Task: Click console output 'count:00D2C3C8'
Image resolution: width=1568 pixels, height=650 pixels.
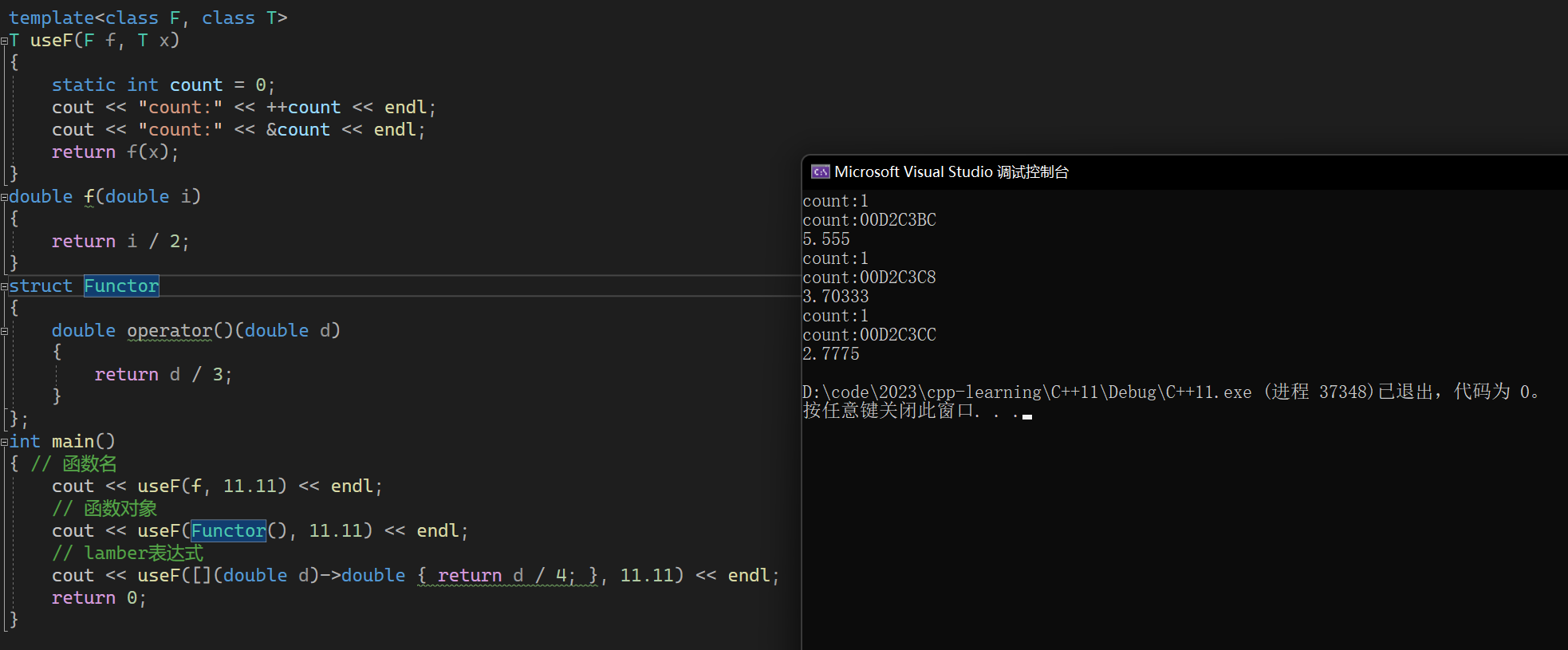Action: (869, 278)
